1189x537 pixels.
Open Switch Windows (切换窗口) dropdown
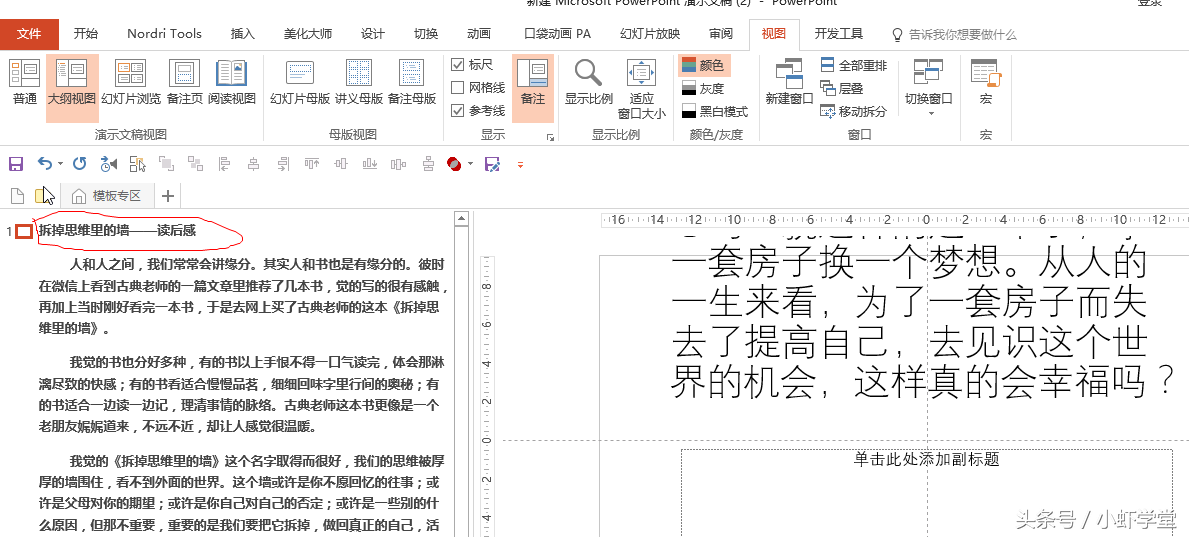pyautogui.click(x=929, y=88)
